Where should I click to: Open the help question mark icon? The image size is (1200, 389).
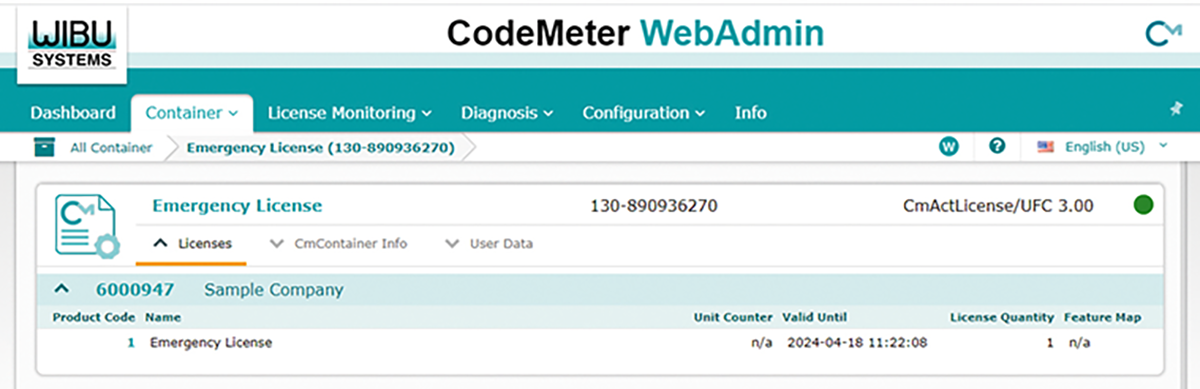pos(997,146)
